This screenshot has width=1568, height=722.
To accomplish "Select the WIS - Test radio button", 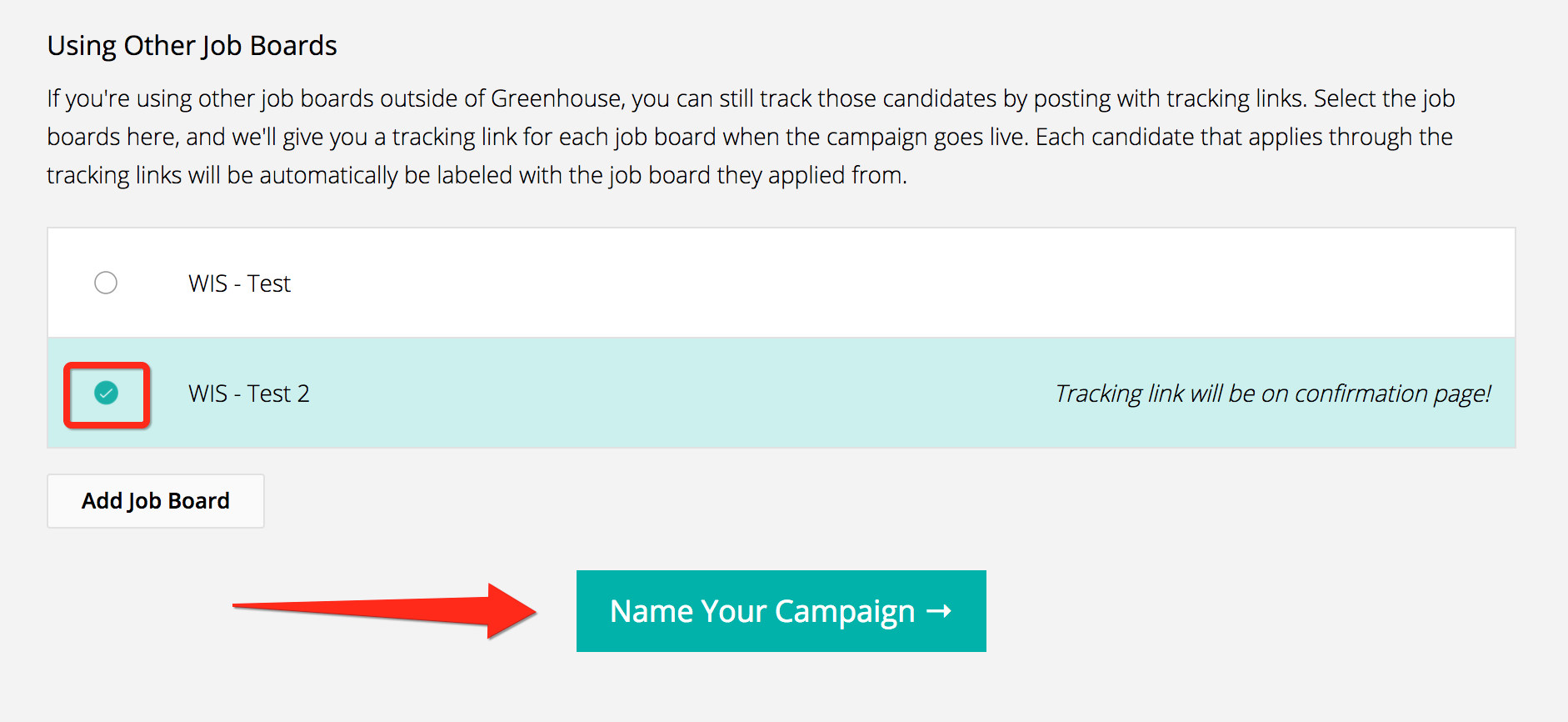I will 106,283.
